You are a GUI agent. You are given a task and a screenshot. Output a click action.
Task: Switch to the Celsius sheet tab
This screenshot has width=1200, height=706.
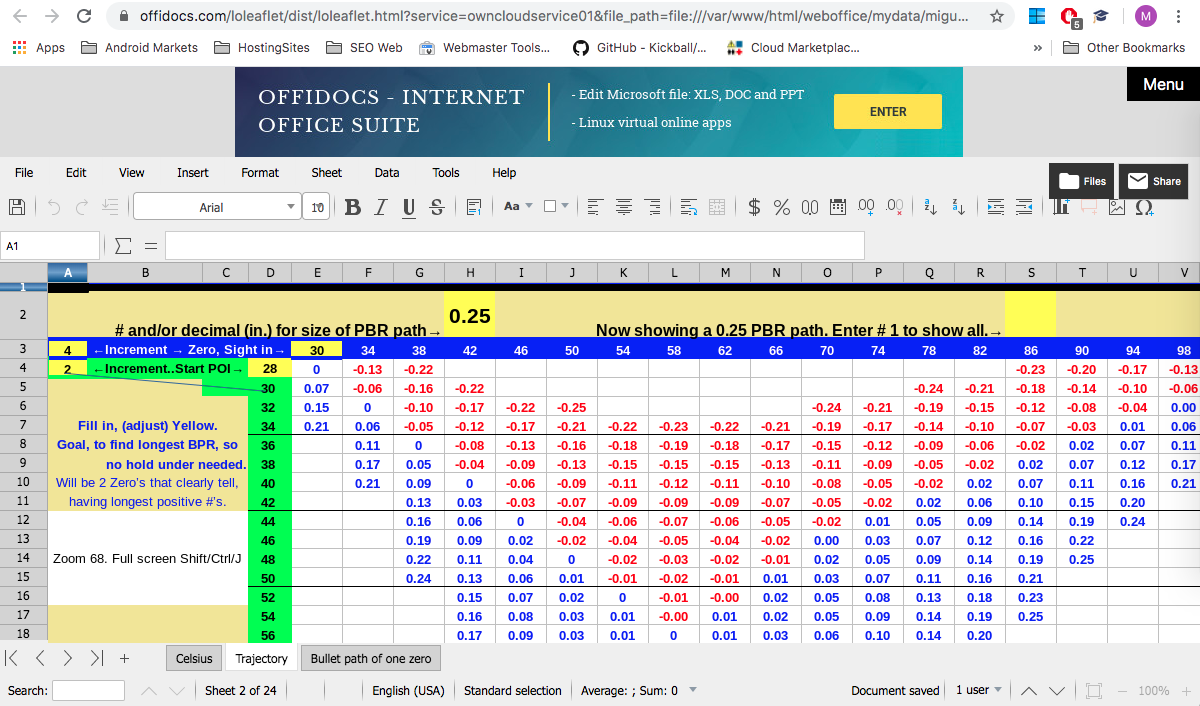click(194, 658)
